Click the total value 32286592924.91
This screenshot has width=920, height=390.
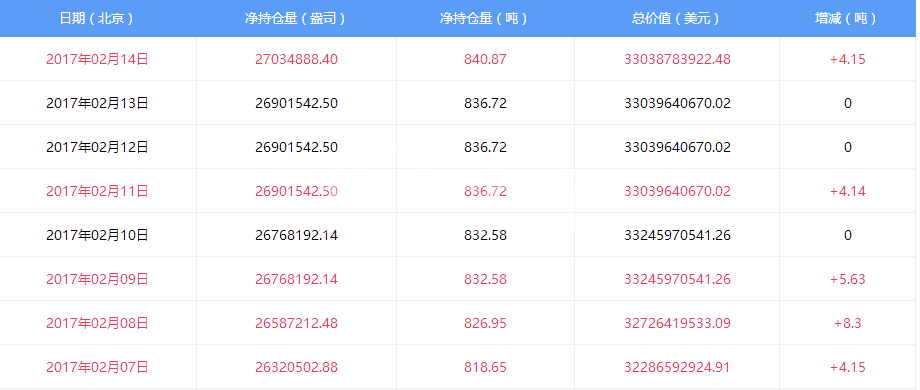tap(678, 368)
